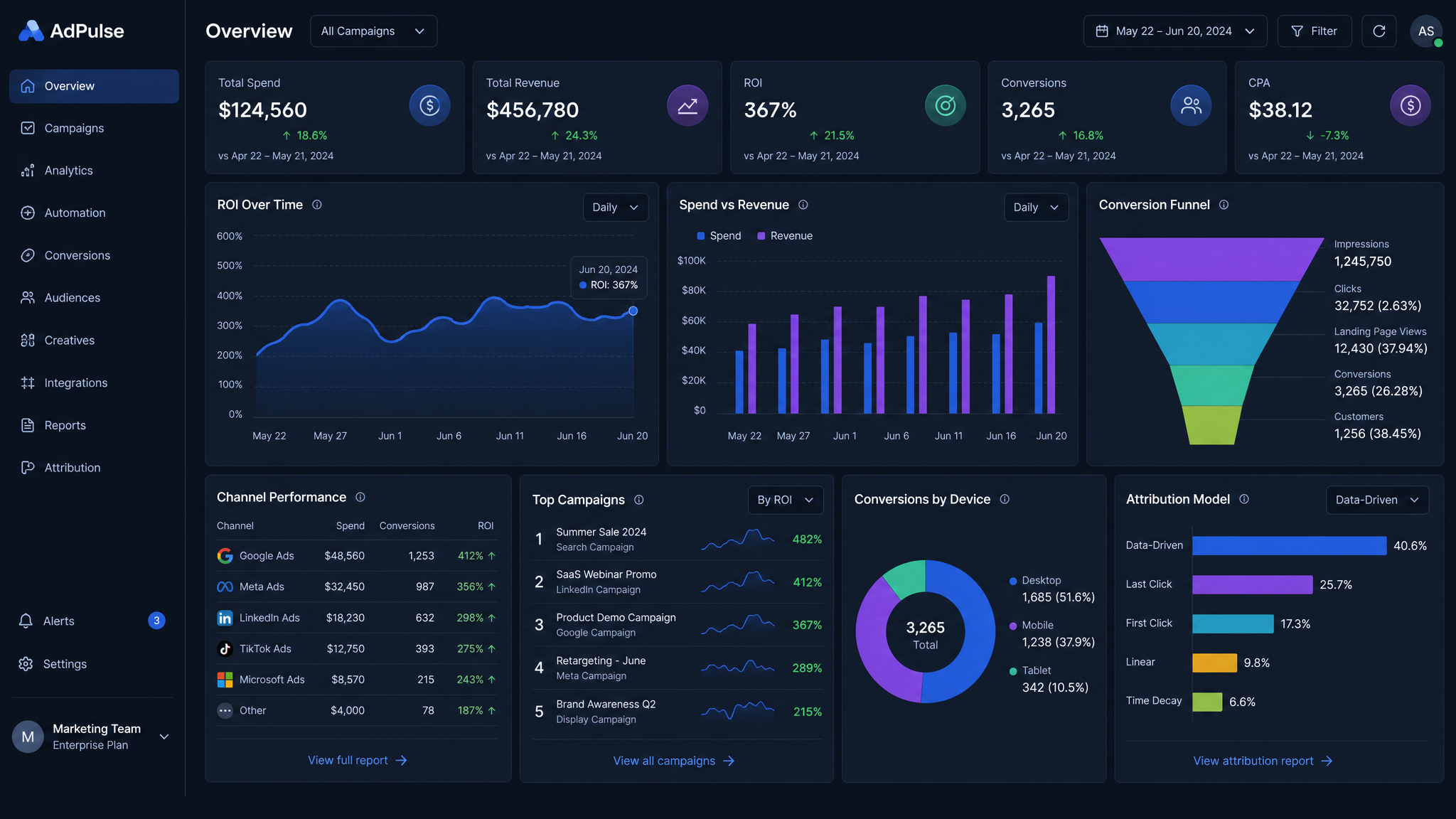The height and width of the screenshot is (819, 1456).
Task: Click View attribution report link
Action: (x=1263, y=761)
